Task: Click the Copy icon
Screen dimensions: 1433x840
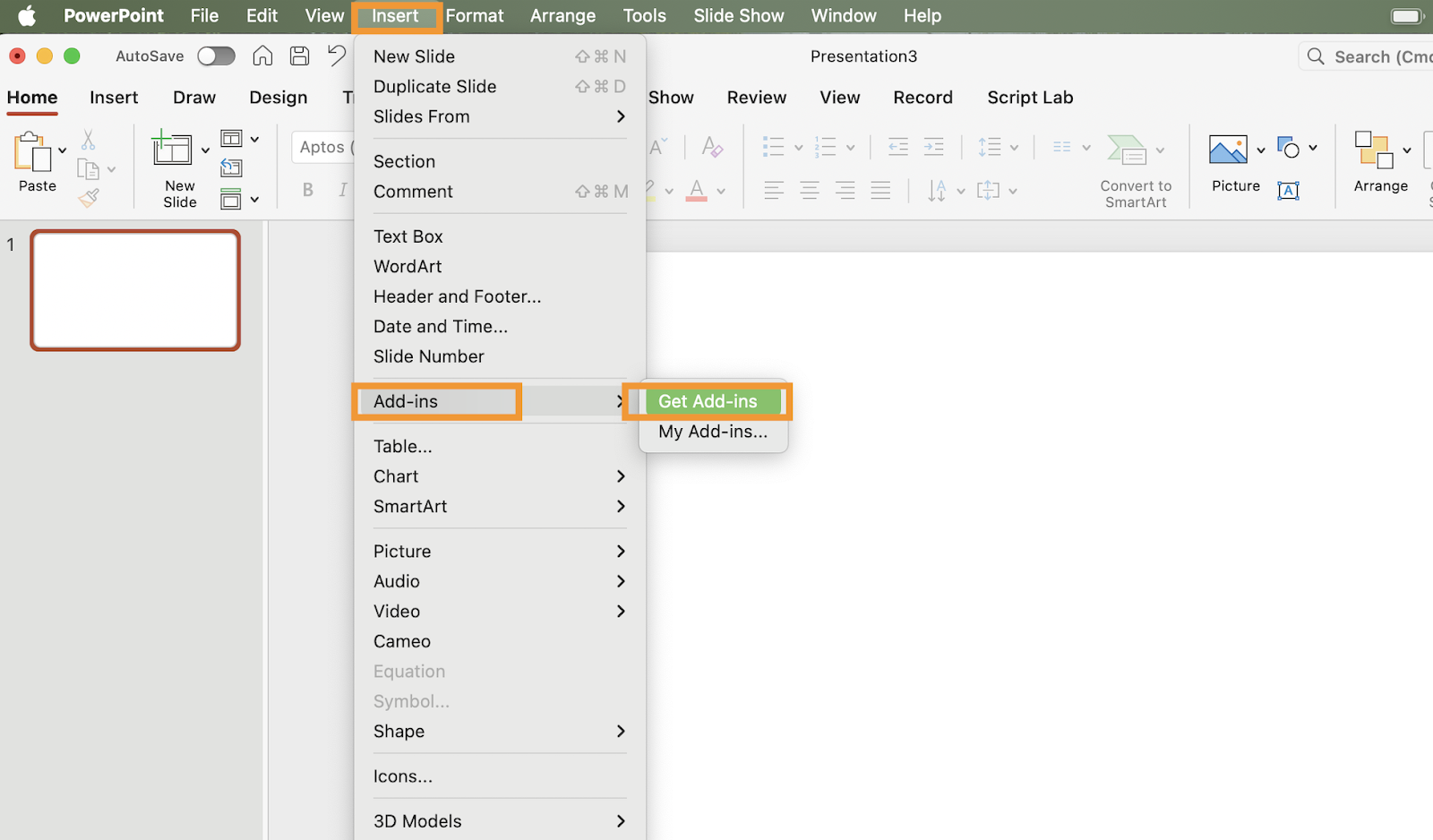Action: click(88, 168)
